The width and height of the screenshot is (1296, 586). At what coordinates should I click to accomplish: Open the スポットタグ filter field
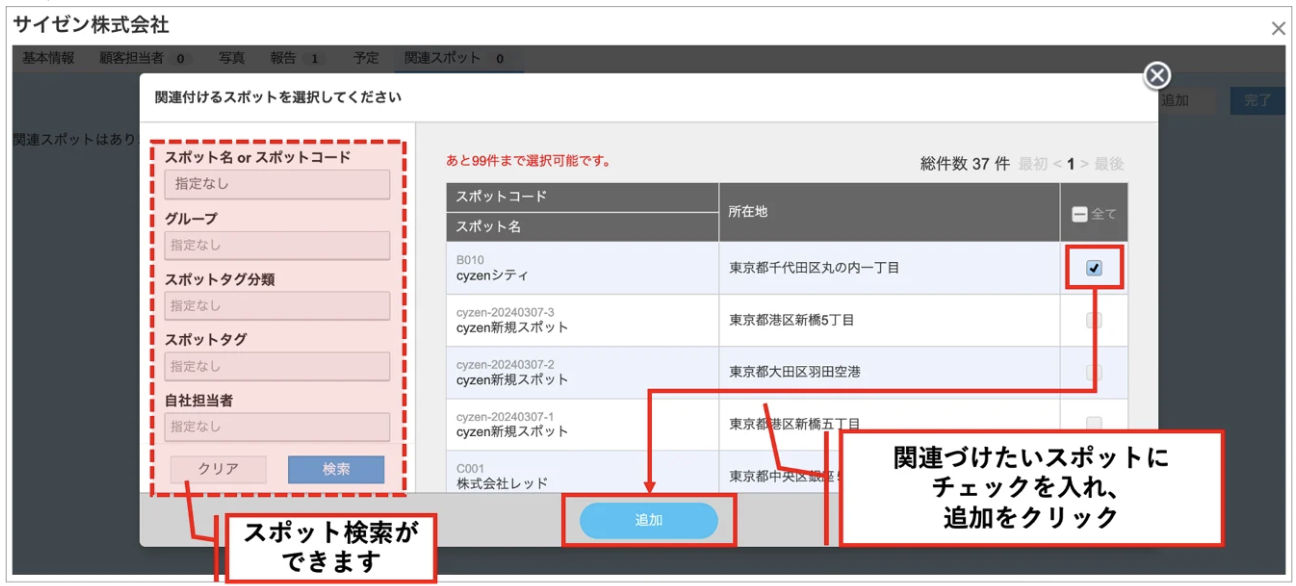(x=277, y=366)
